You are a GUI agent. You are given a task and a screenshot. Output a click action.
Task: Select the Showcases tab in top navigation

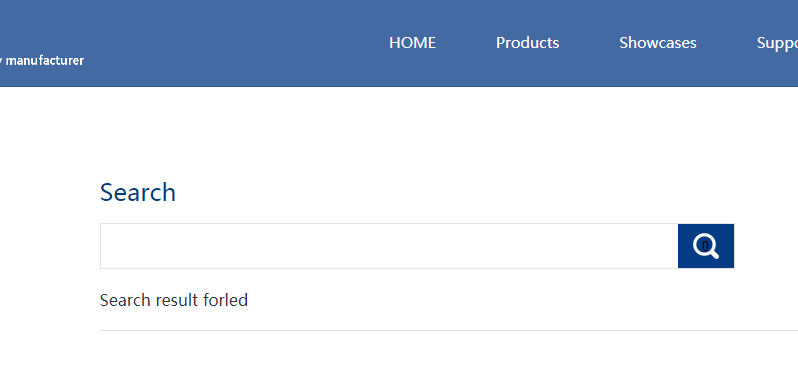[x=658, y=43]
